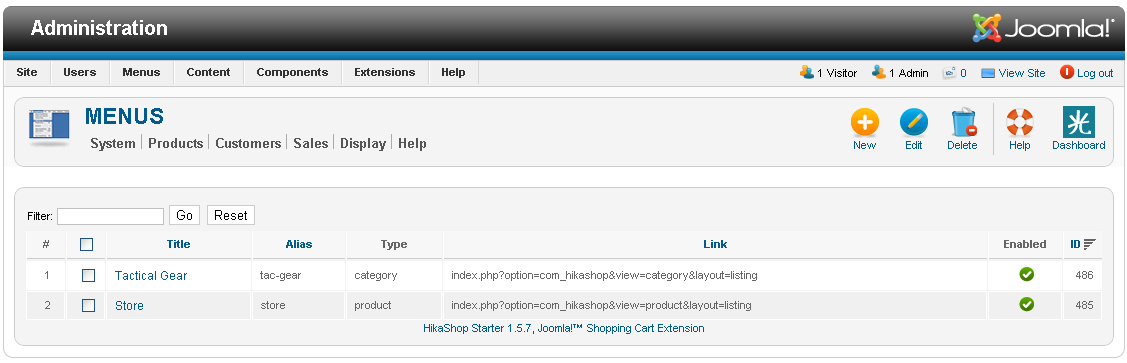Viewport: 1127px width, 363px height.
Task: Open the Extensions menu
Action: coord(385,72)
